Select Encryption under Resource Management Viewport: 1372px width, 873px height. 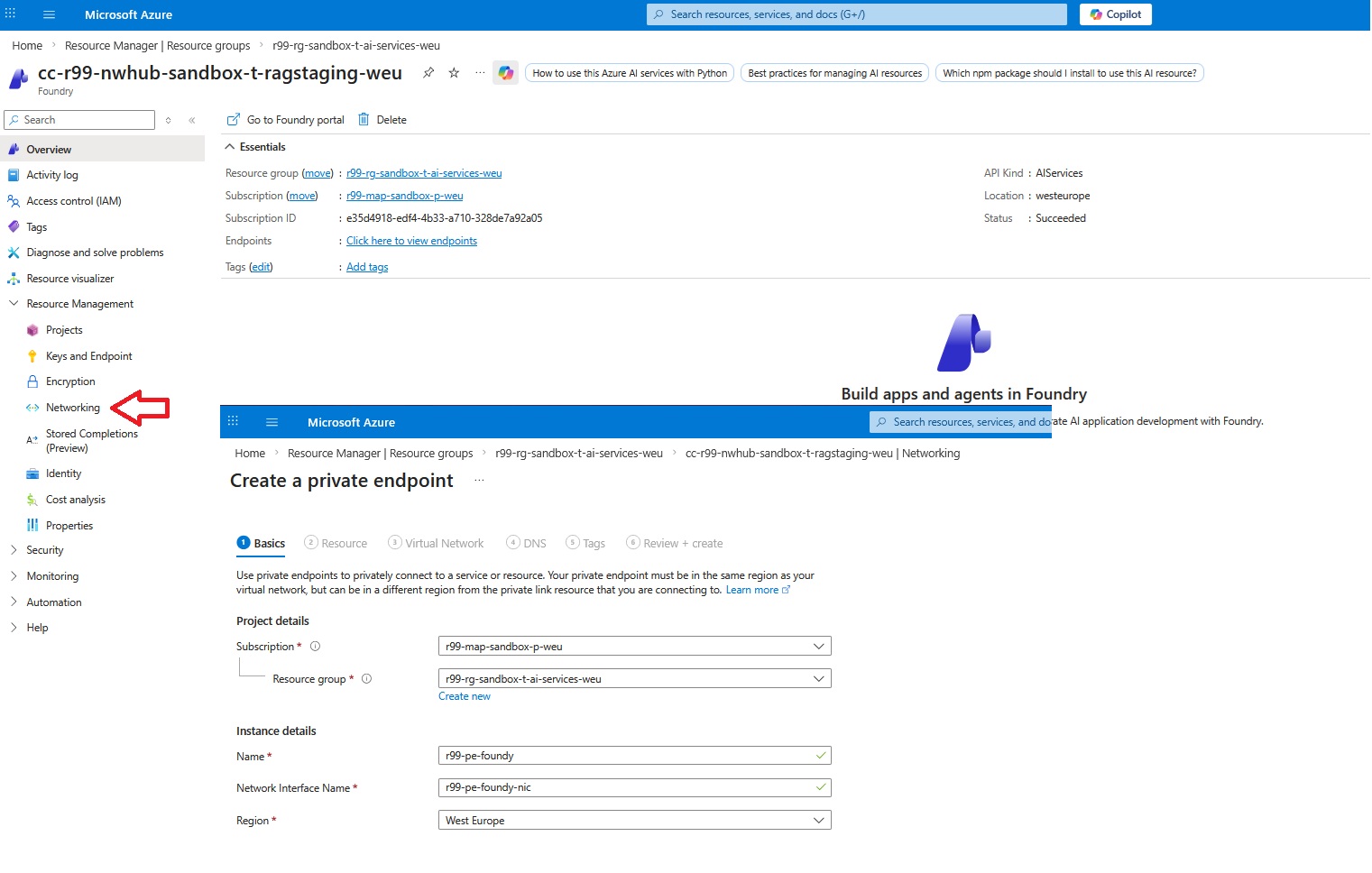69,381
